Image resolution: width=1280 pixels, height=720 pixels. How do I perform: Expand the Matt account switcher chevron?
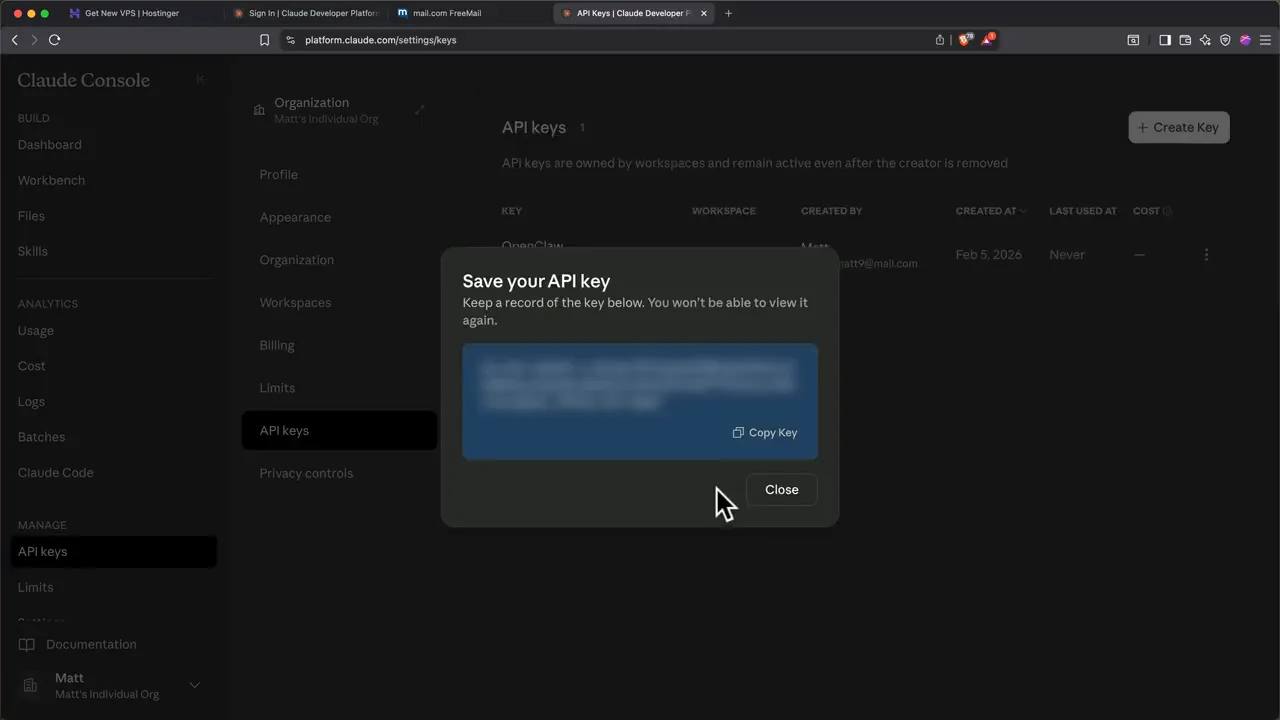click(x=195, y=686)
